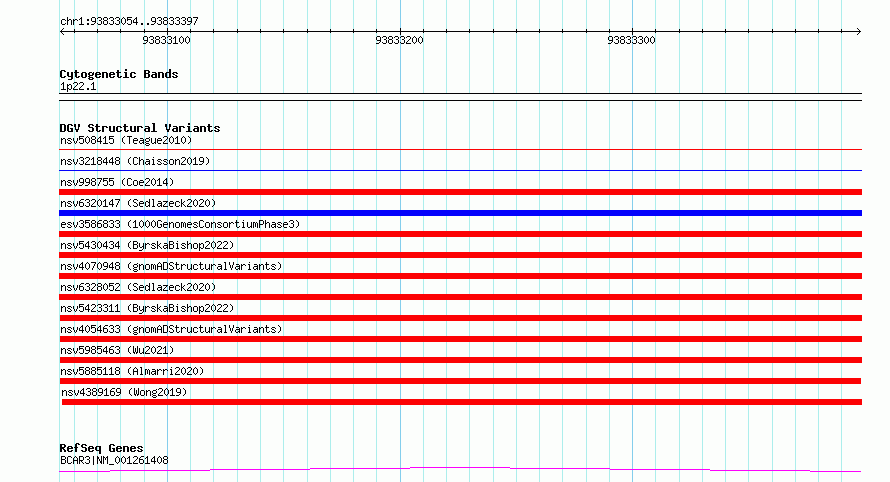Click nsv3218448 (Chaisson2019) variant label
The image size is (890, 482).
[135, 161]
